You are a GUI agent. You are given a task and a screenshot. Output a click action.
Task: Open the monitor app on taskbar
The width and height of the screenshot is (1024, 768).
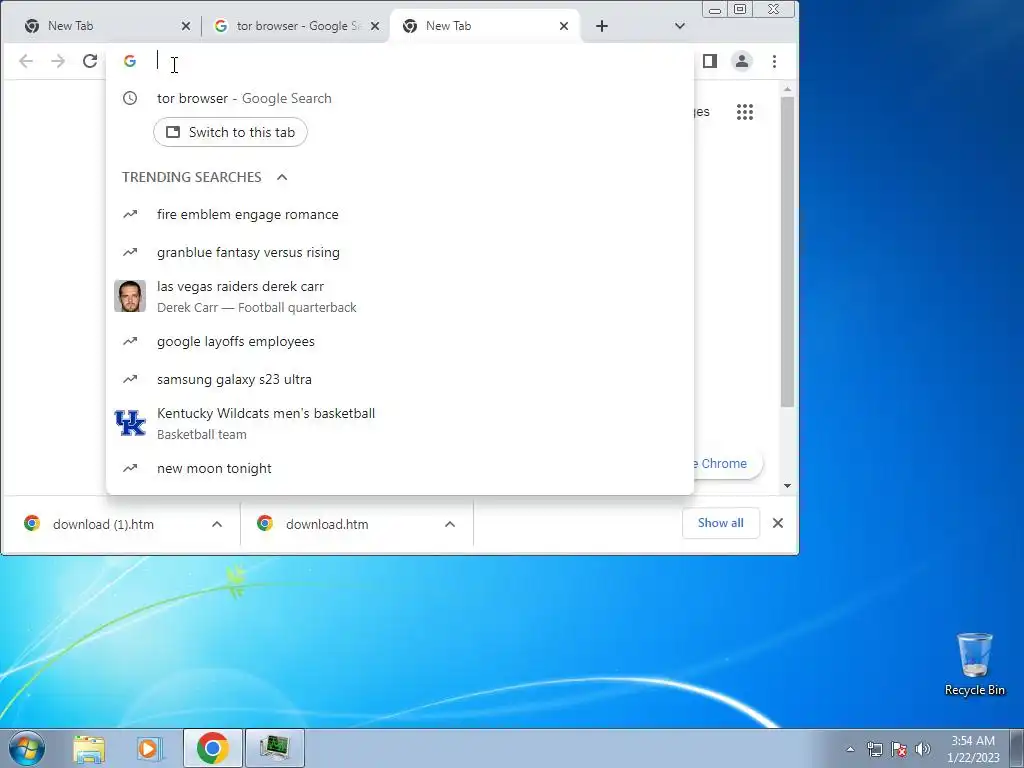[274, 748]
